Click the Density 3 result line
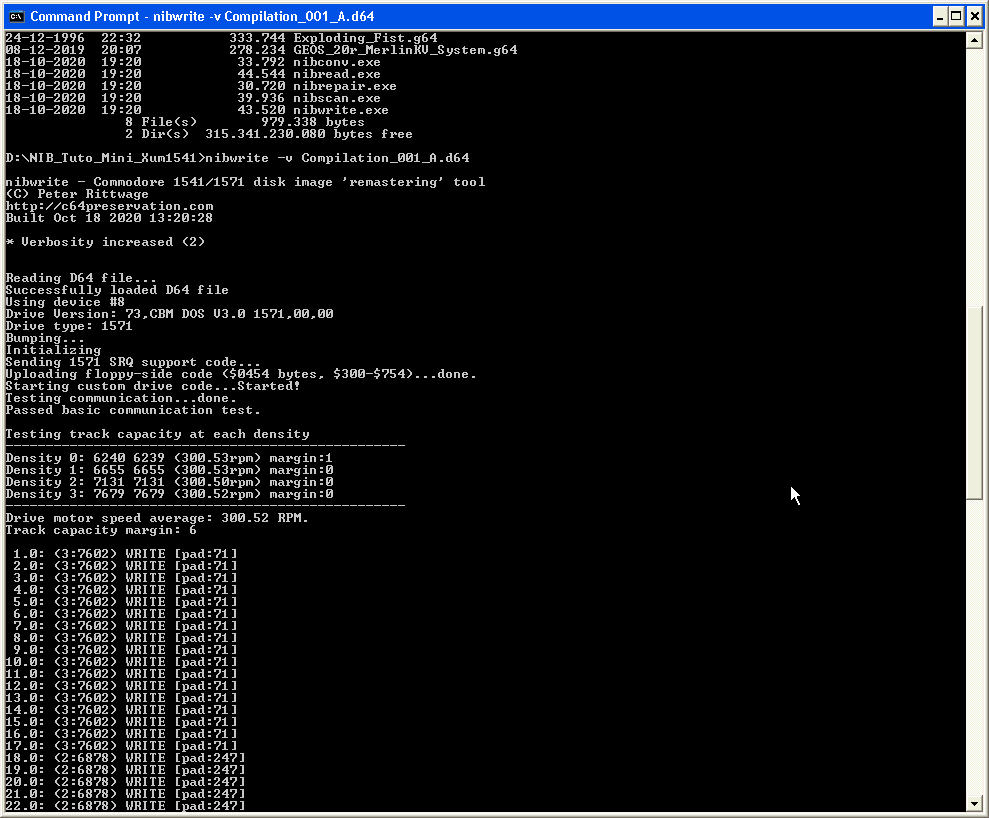Screen dimensions: 989x818 point(169,494)
